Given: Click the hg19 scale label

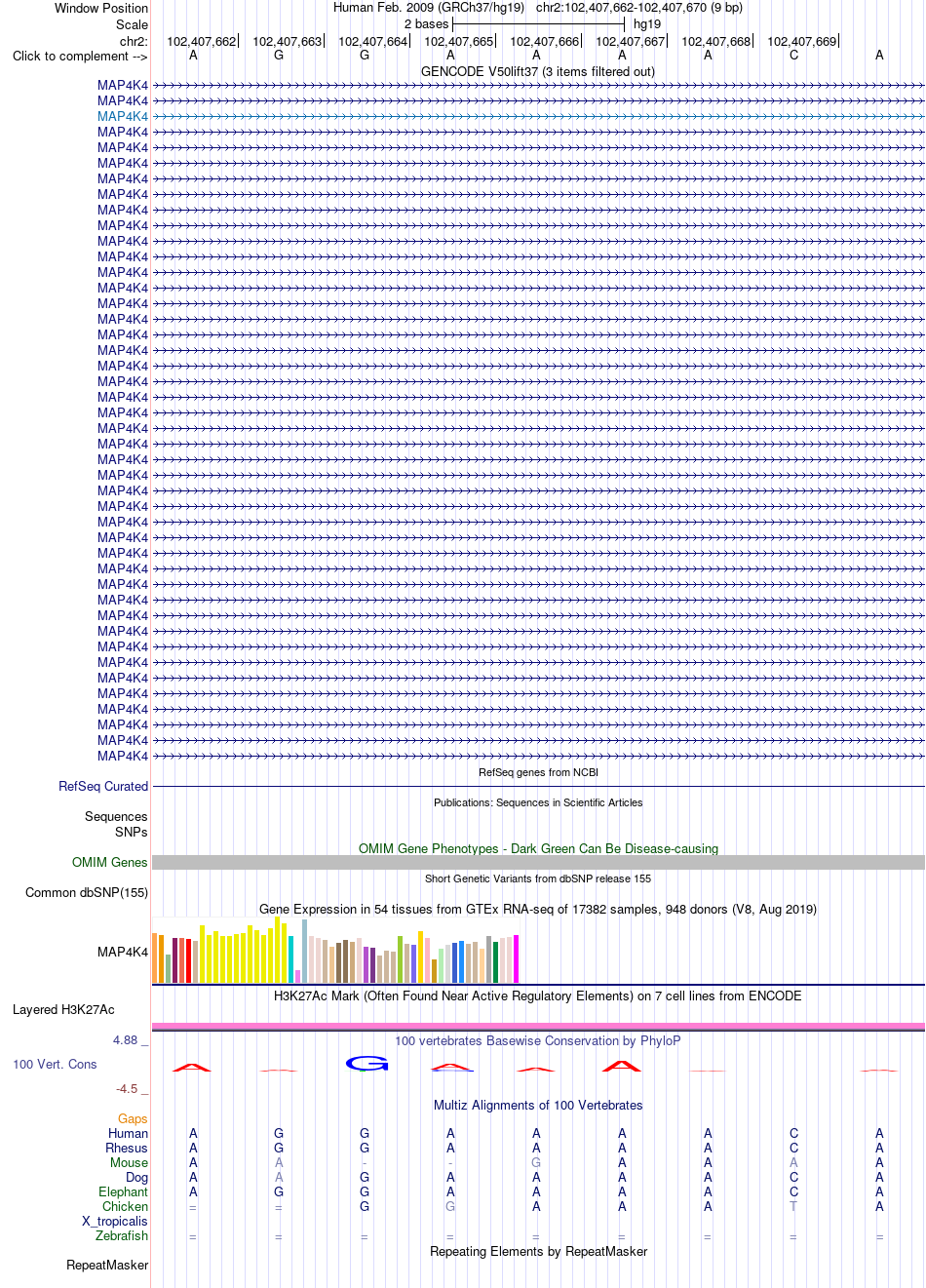Looking at the screenshot, I should click(647, 23).
